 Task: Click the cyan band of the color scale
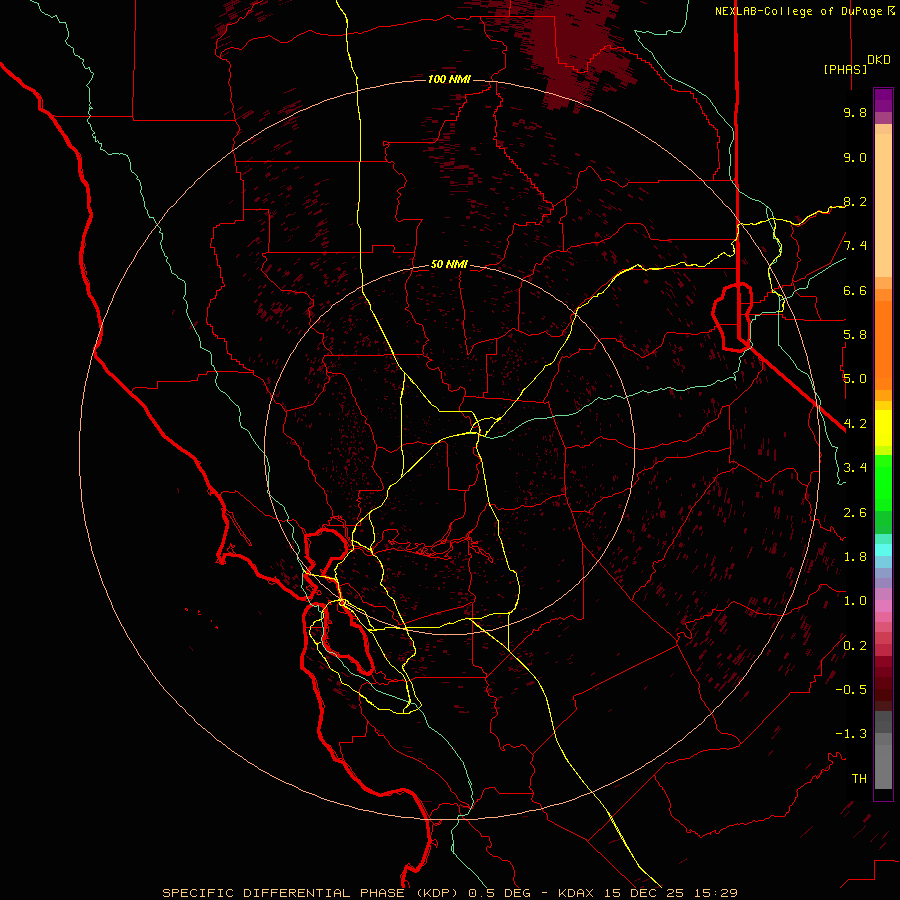click(x=883, y=549)
